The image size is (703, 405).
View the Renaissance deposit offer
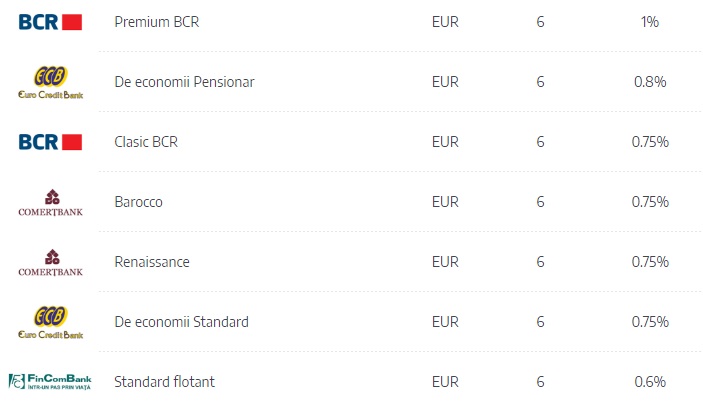pyautogui.click(x=152, y=262)
